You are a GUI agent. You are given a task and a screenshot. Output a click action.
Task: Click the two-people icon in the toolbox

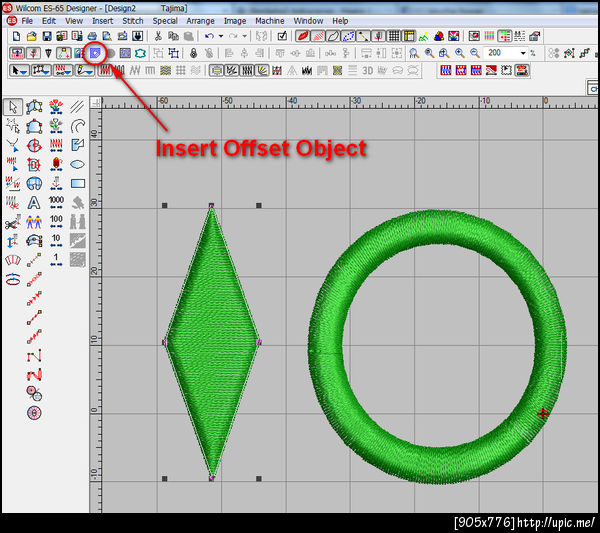34,221
